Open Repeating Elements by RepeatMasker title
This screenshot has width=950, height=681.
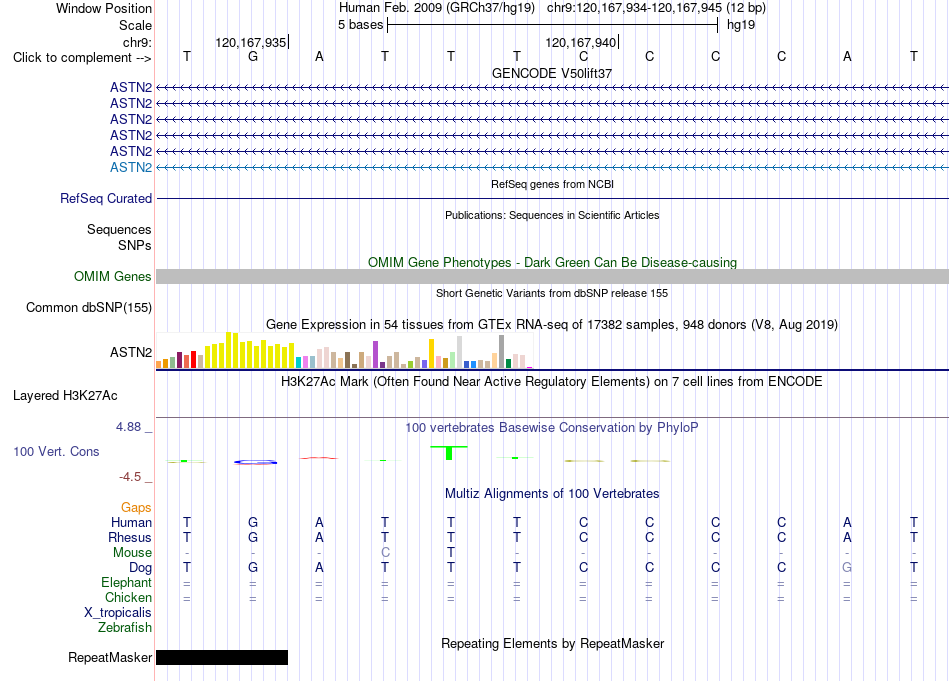click(x=552, y=643)
